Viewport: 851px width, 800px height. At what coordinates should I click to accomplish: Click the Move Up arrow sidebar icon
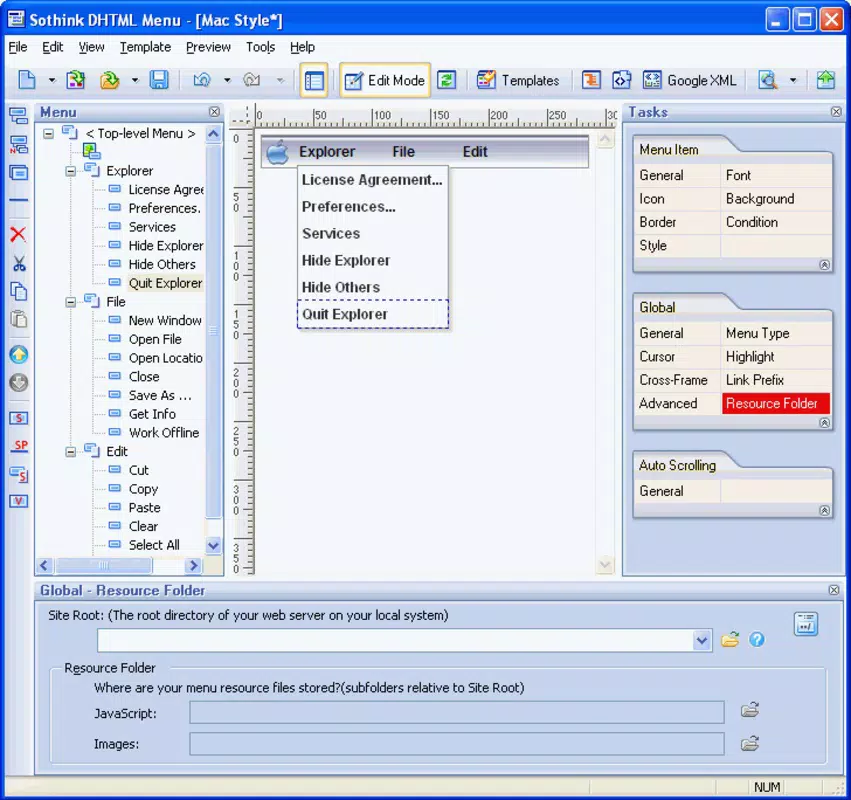click(19, 355)
